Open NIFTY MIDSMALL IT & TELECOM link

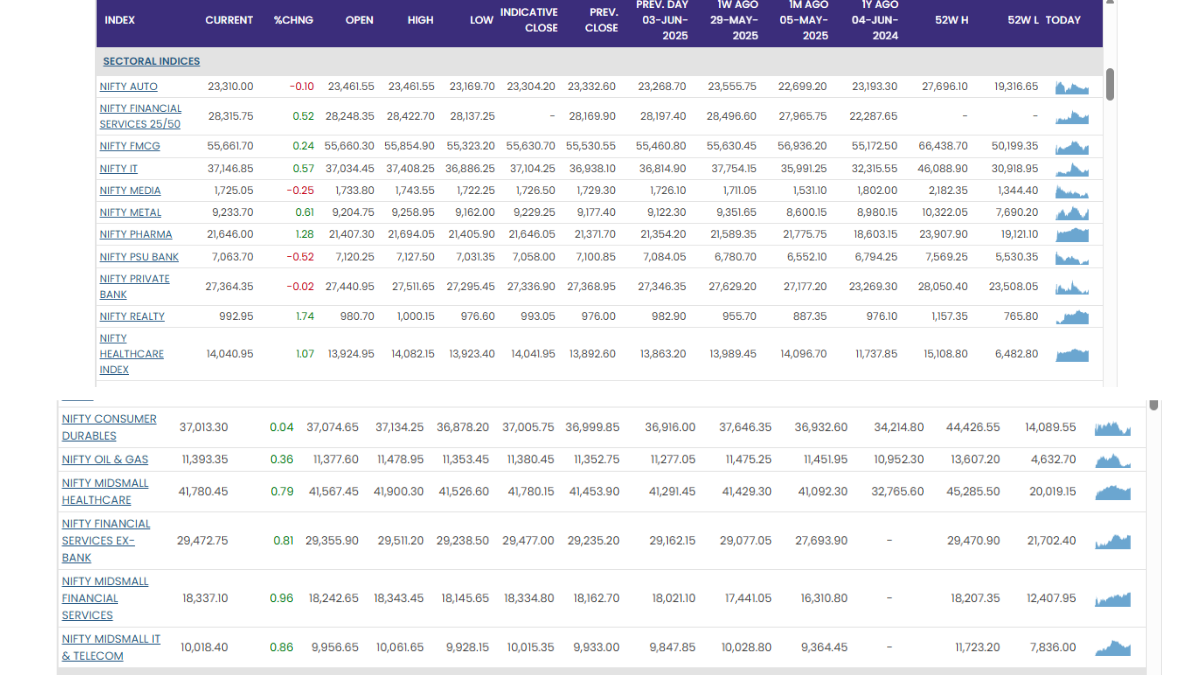point(110,647)
